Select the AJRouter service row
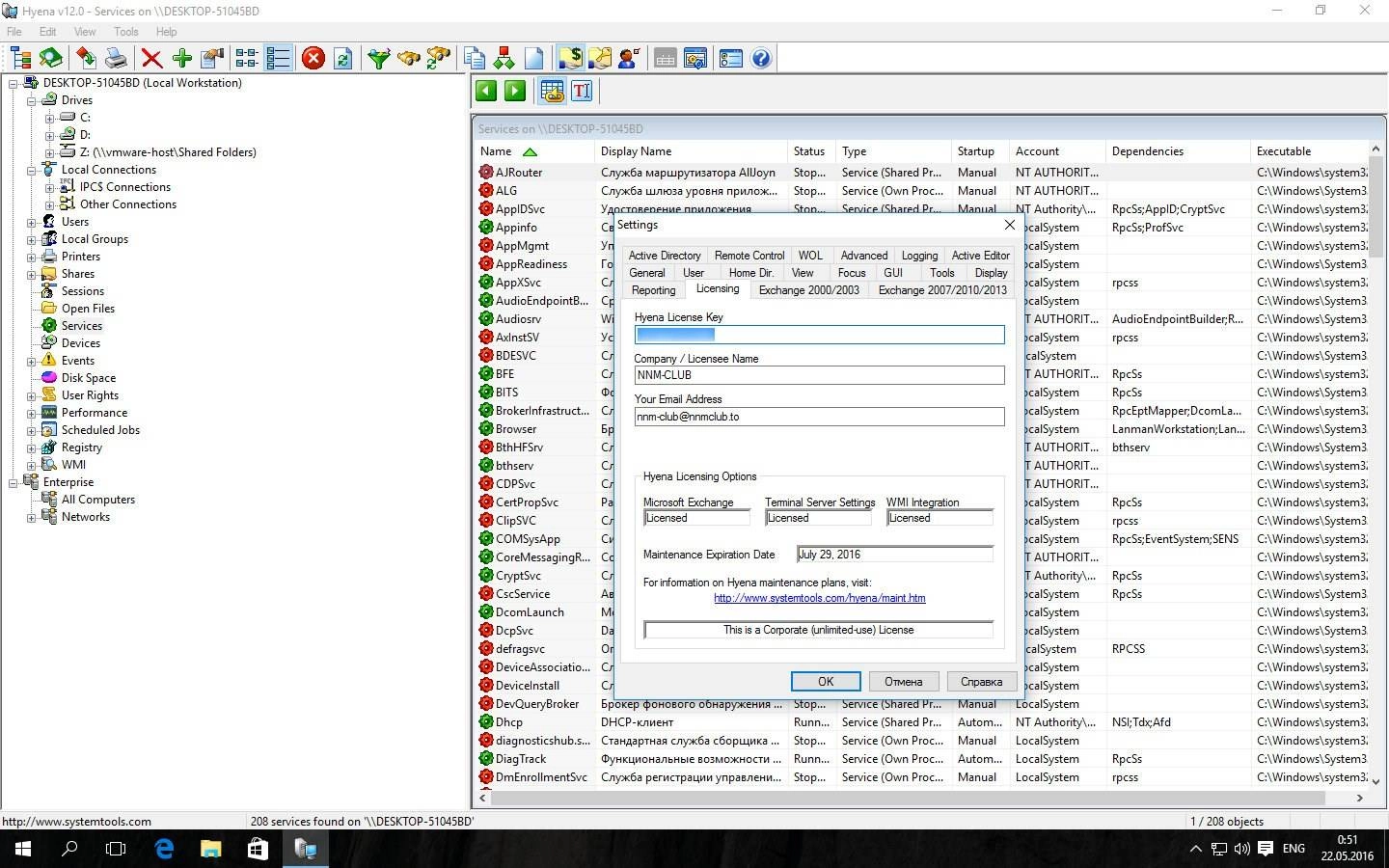 921,173
